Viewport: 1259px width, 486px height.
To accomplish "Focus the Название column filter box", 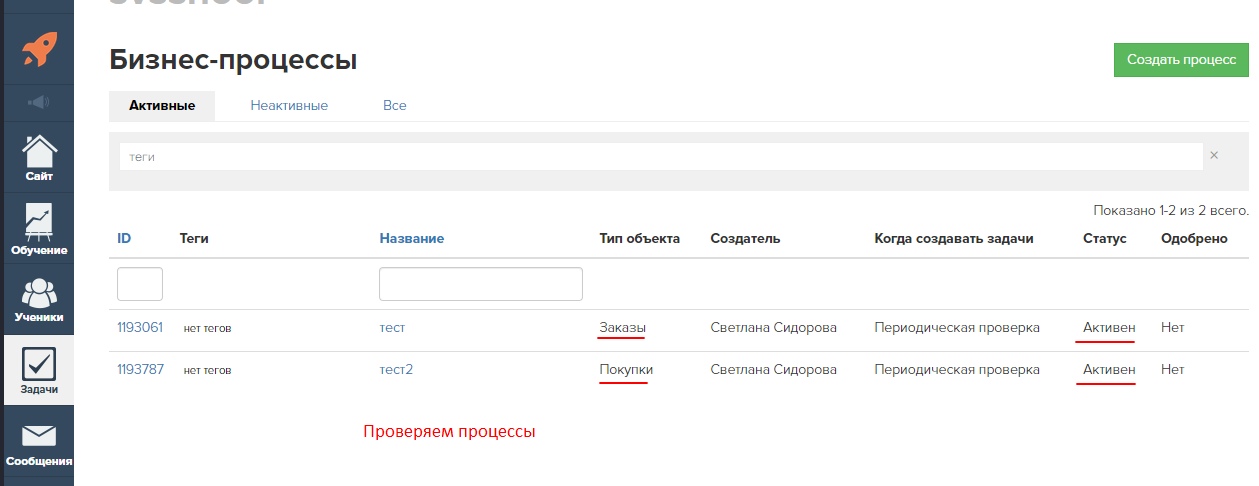I will click(x=480, y=284).
